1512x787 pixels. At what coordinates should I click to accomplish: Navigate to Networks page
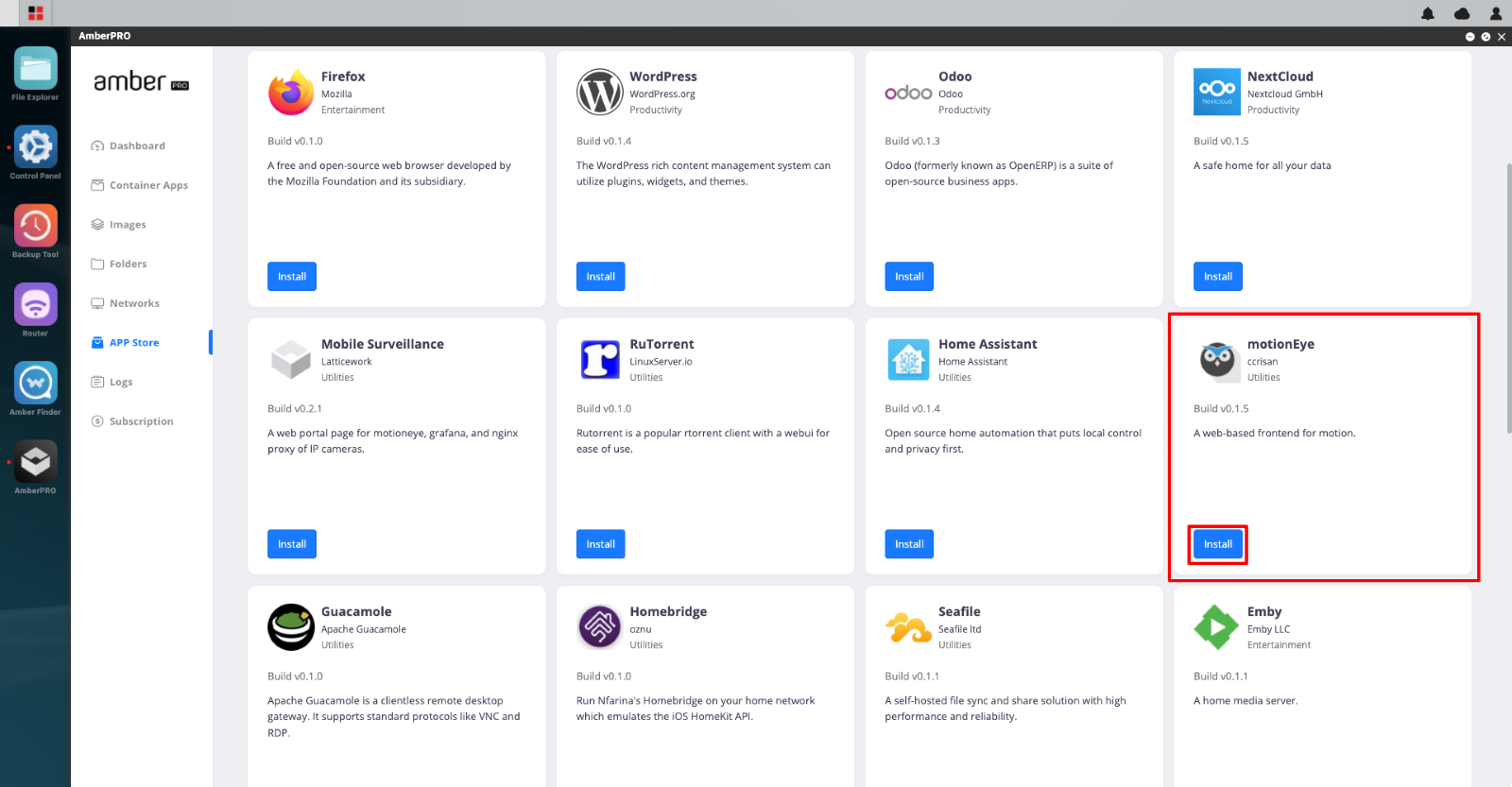[133, 303]
